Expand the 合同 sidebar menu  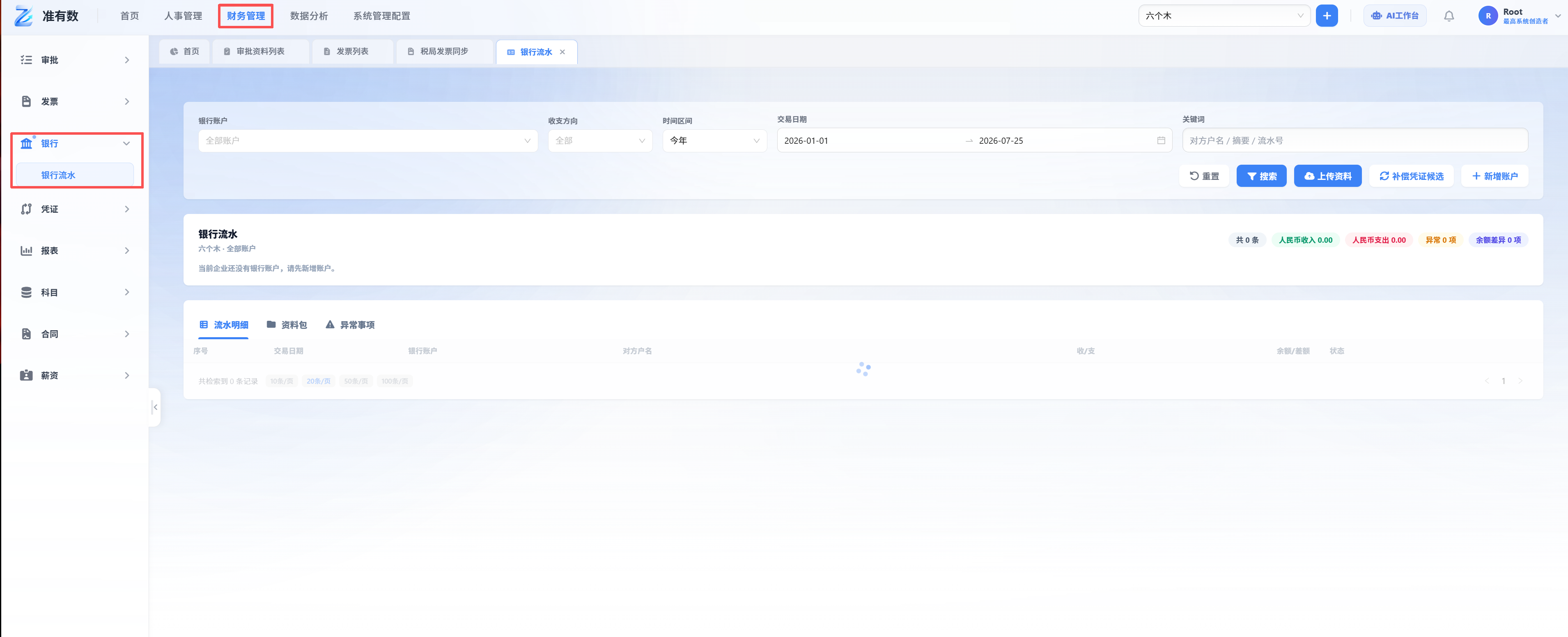tap(126, 334)
